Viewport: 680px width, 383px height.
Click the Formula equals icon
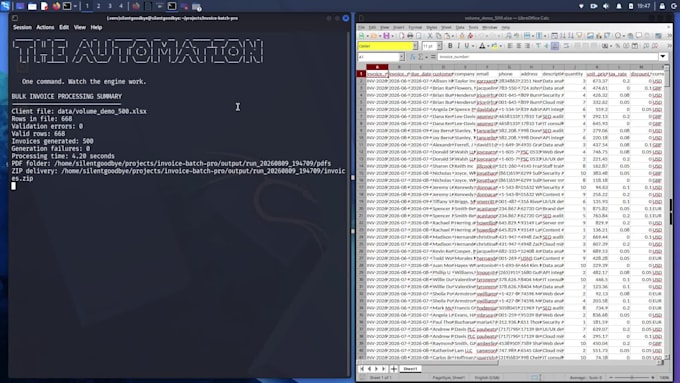tap(432, 57)
